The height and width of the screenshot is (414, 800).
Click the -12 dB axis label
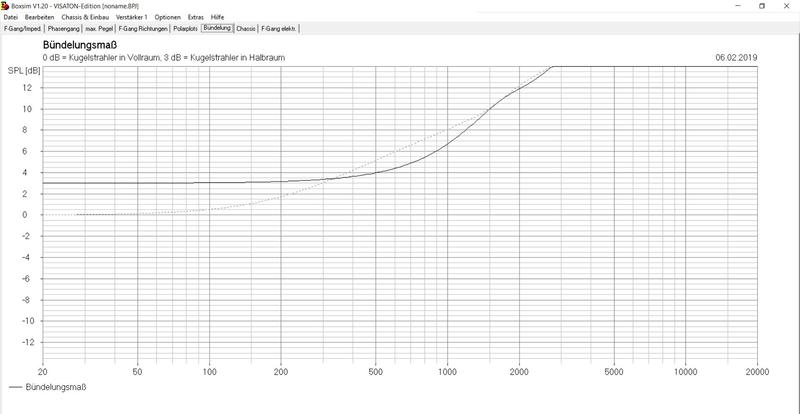[26, 343]
